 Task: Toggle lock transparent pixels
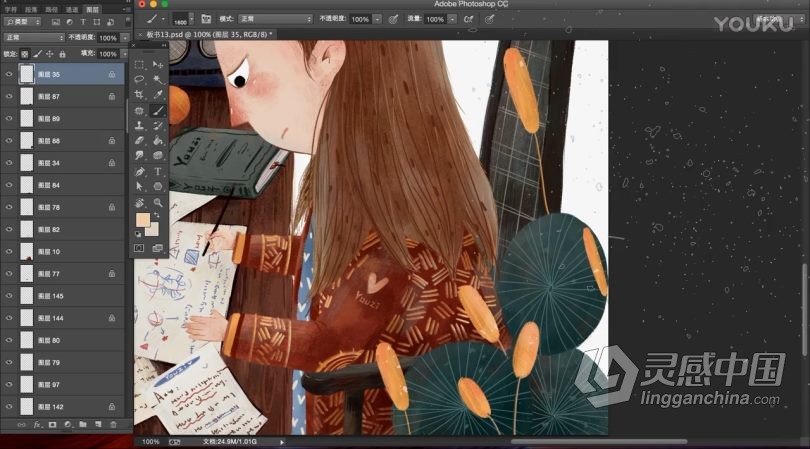[x=24, y=54]
